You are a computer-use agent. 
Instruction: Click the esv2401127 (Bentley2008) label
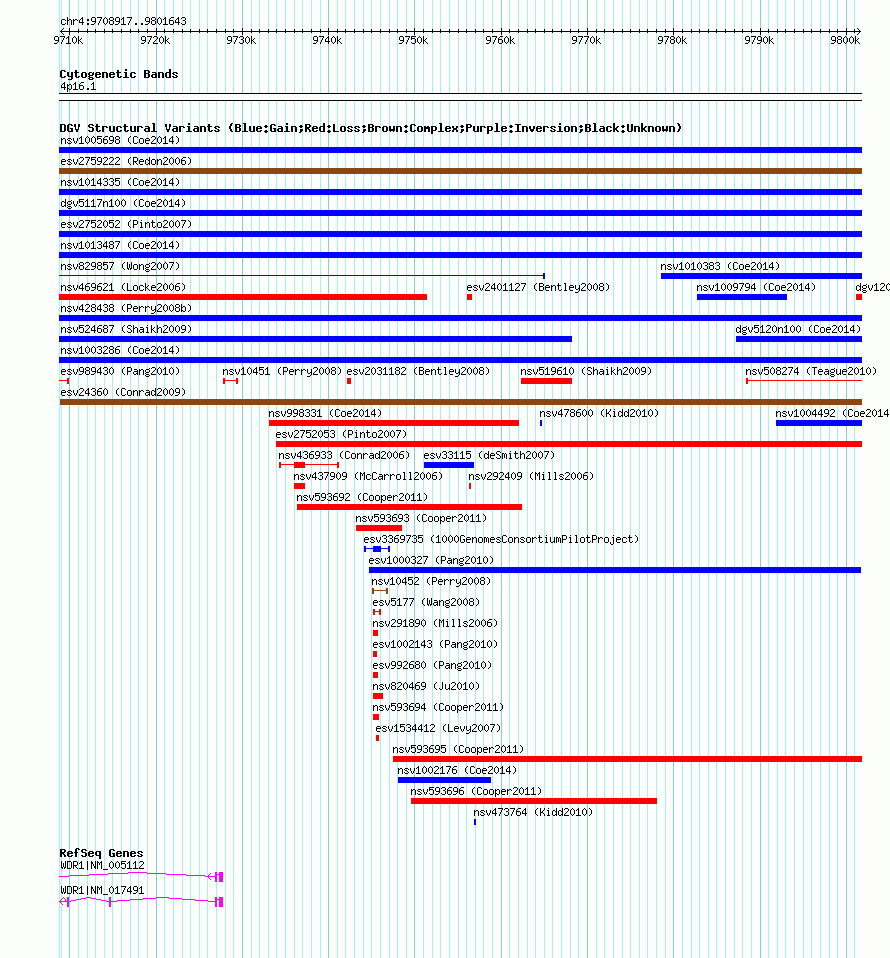[538, 287]
